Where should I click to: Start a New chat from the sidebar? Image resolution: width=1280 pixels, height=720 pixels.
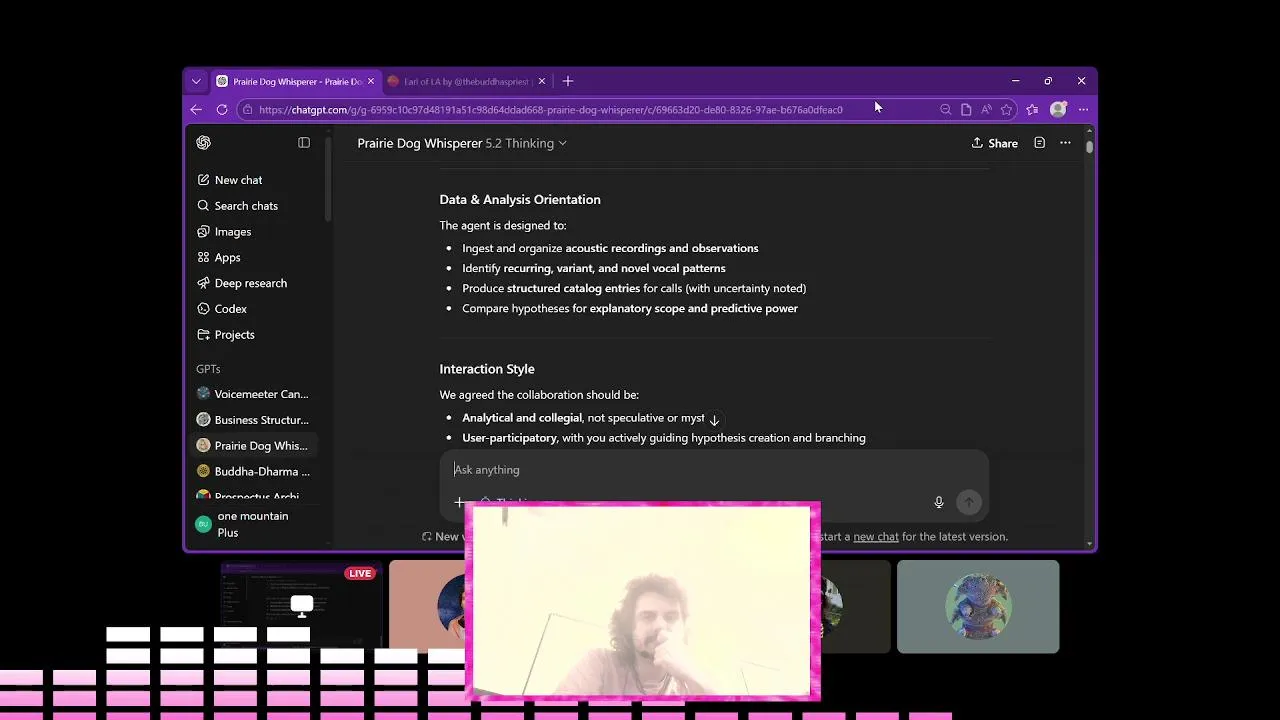tap(238, 180)
